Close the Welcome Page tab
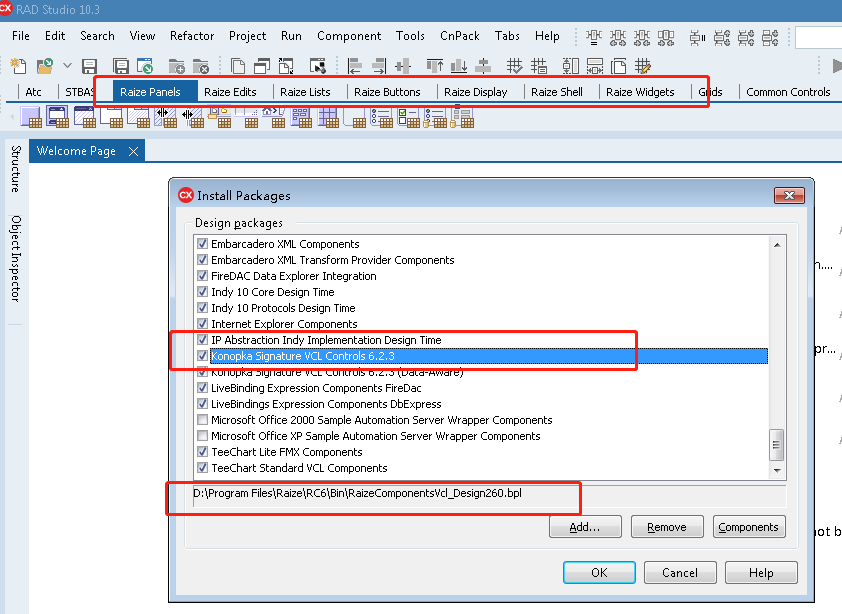 click(133, 151)
